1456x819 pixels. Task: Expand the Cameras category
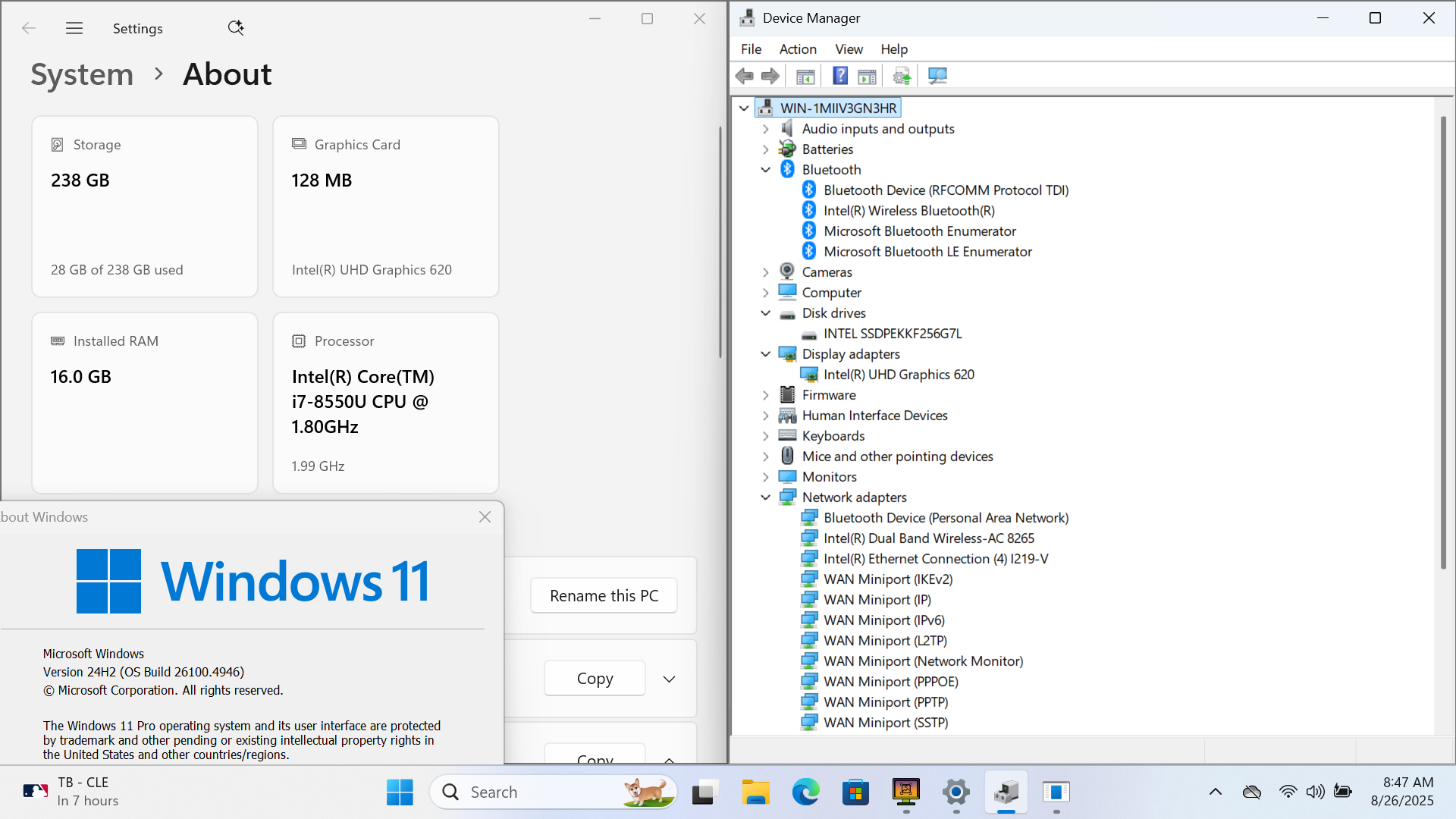[765, 271]
